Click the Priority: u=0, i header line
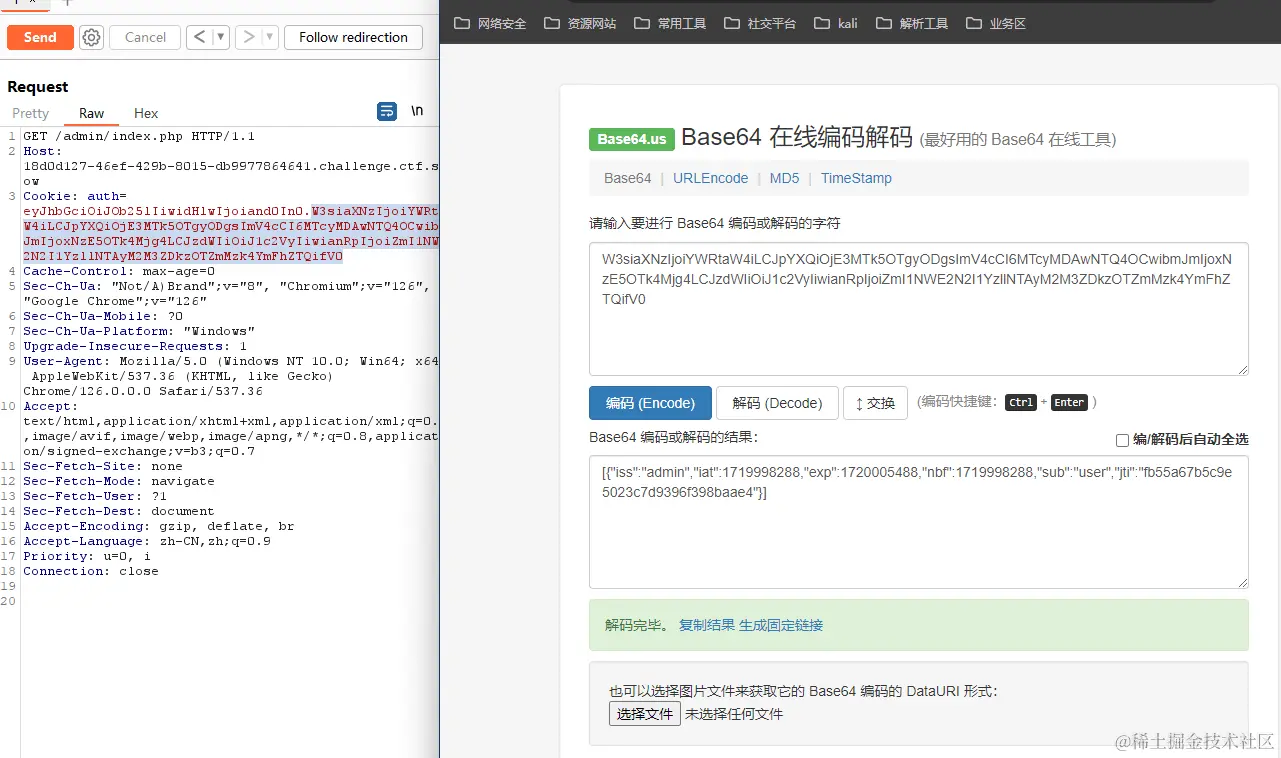This screenshot has width=1281, height=758. point(87,556)
